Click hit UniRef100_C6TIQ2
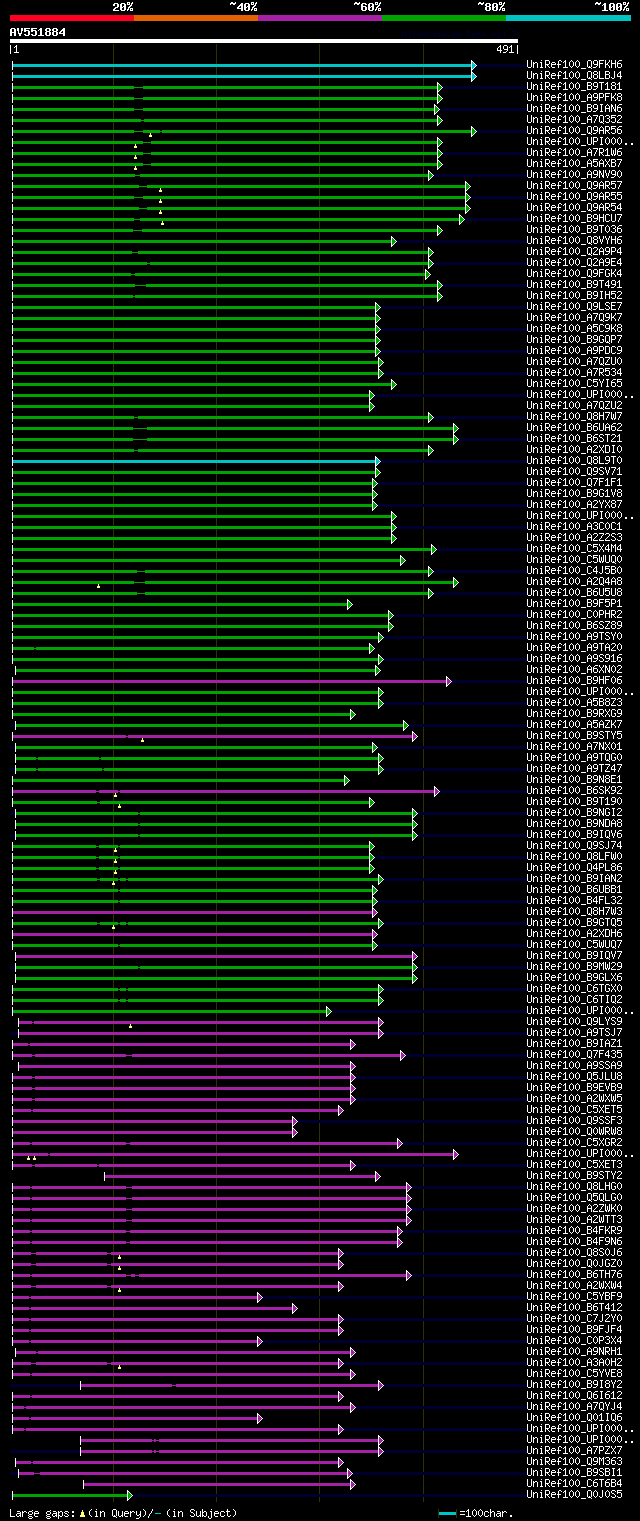The image size is (640, 1521). point(574,999)
